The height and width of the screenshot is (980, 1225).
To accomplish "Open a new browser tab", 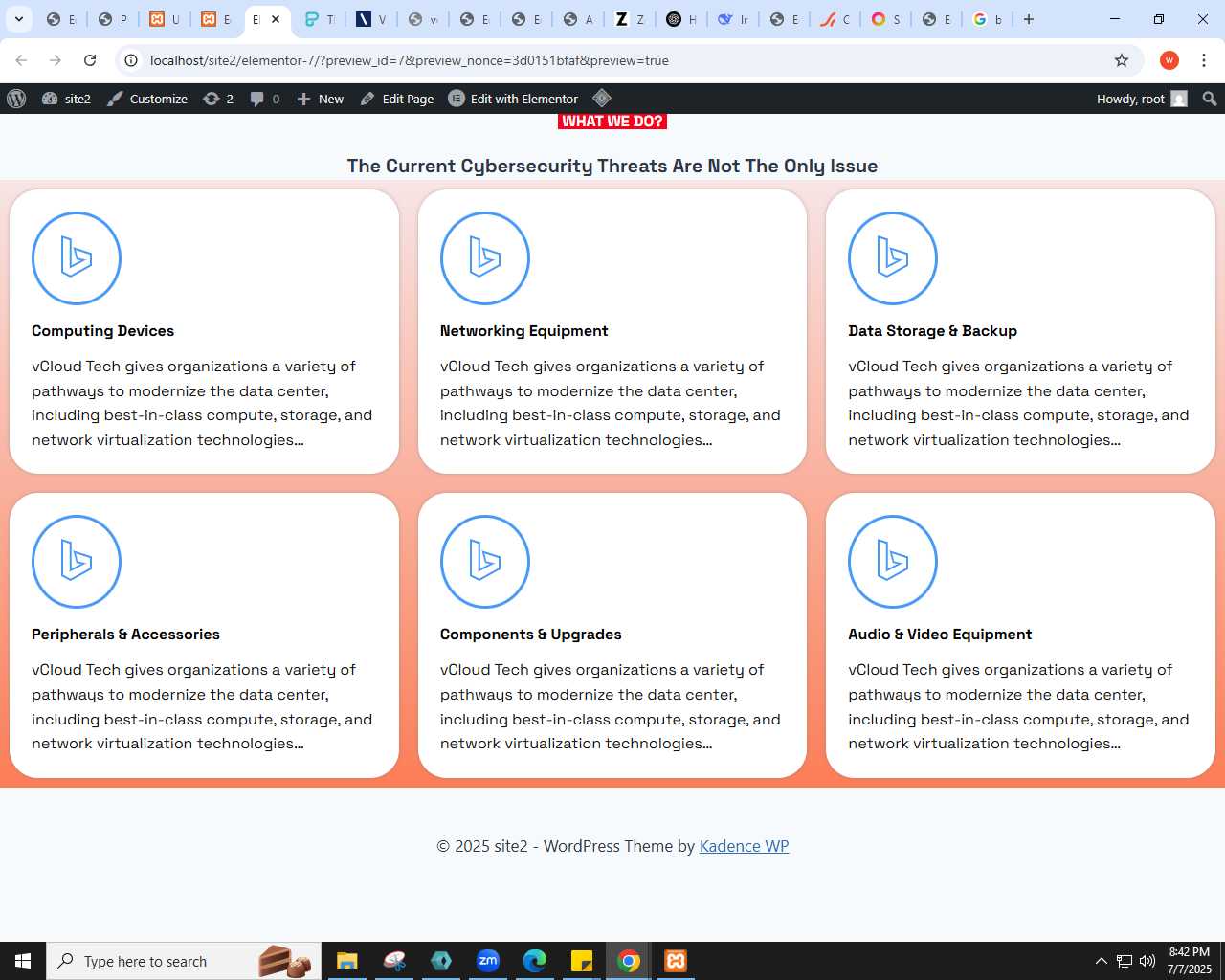I will pos(1029,19).
